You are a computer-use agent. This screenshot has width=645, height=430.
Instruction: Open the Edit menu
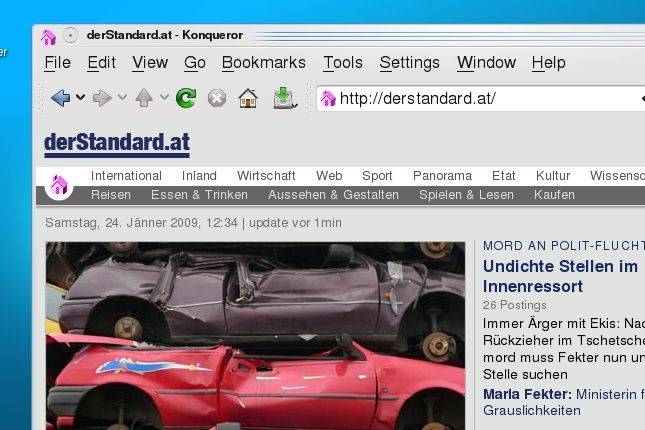102,63
